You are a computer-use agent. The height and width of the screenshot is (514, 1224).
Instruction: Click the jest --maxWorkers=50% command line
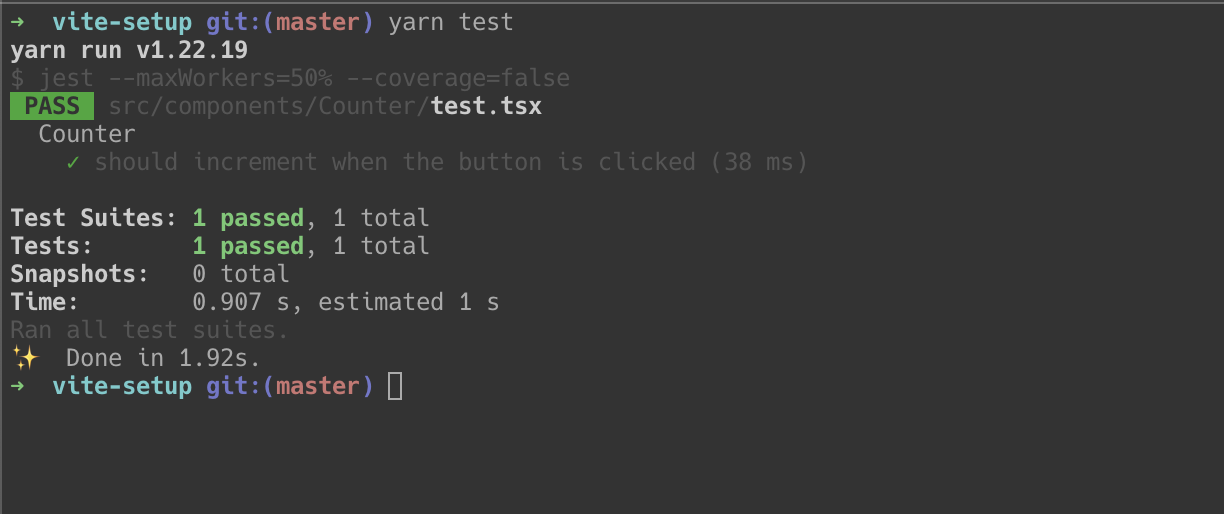(290, 78)
